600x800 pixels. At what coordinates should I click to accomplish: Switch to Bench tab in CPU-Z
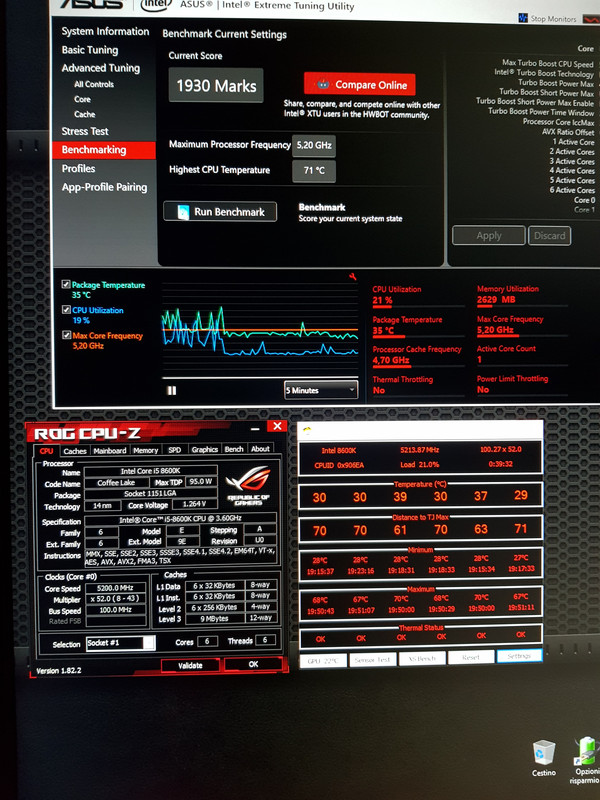(234, 449)
